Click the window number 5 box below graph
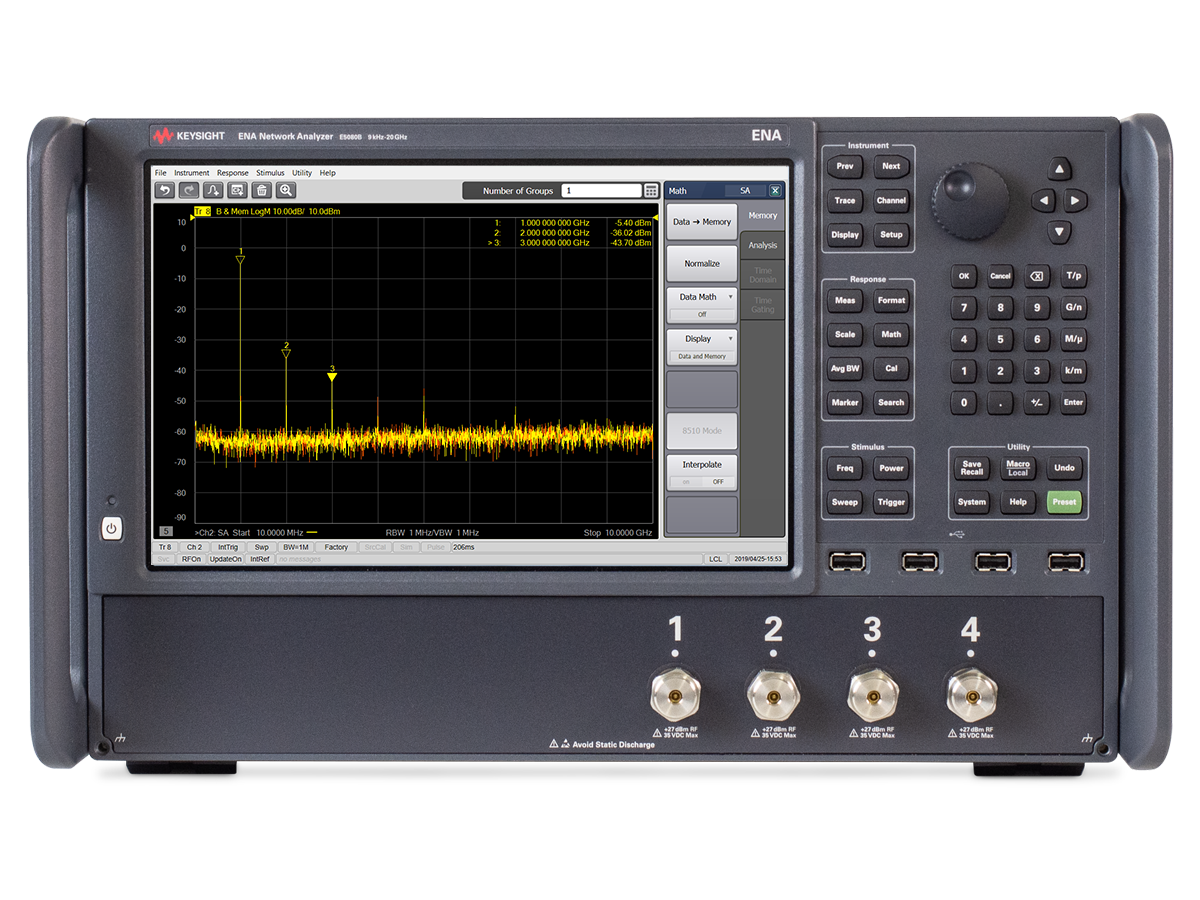This screenshot has width=1200, height=900. point(166,532)
